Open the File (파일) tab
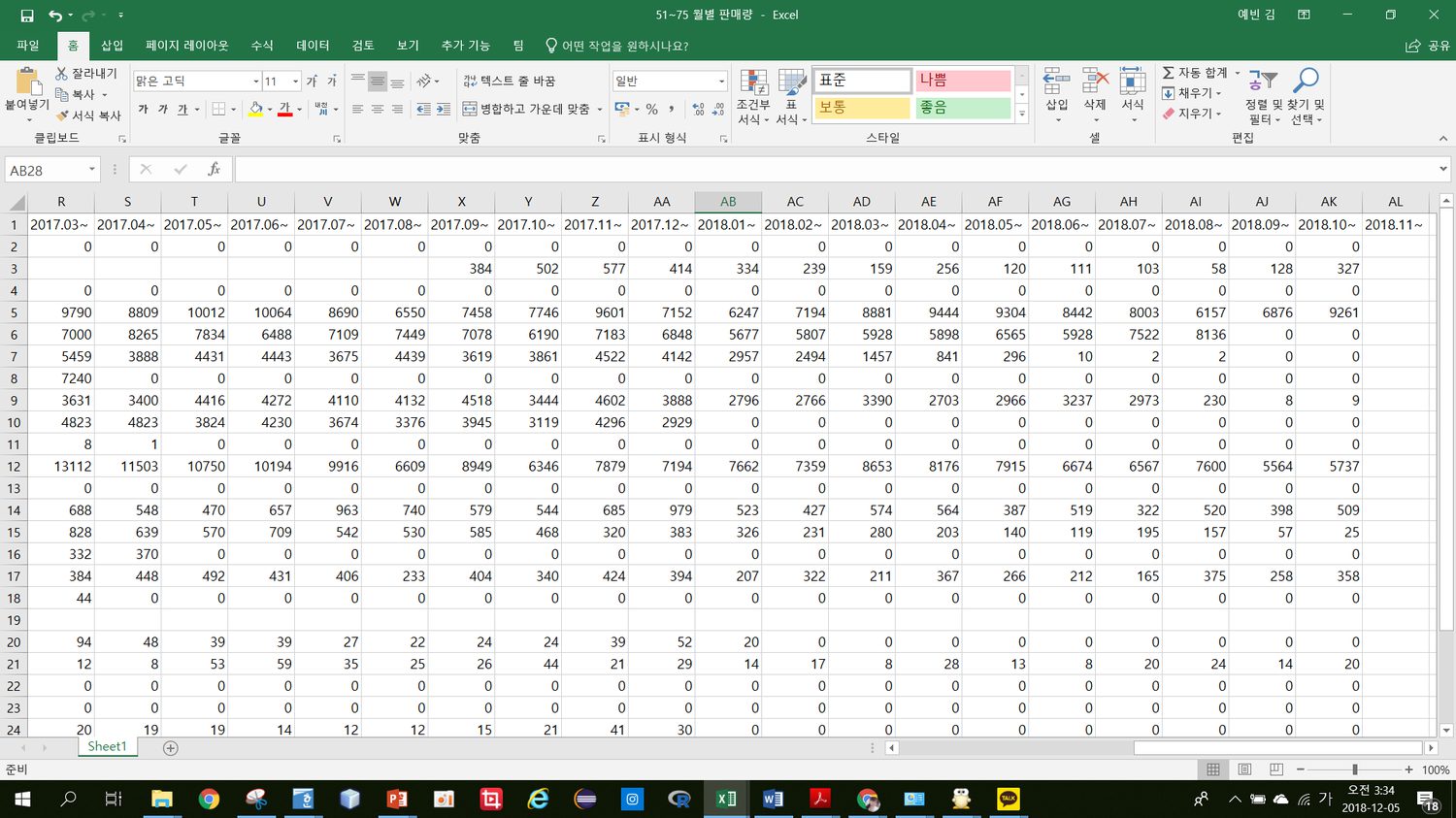The width and height of the screenshot is (1456, 818). pyautogui.click(x=28, y=46)
